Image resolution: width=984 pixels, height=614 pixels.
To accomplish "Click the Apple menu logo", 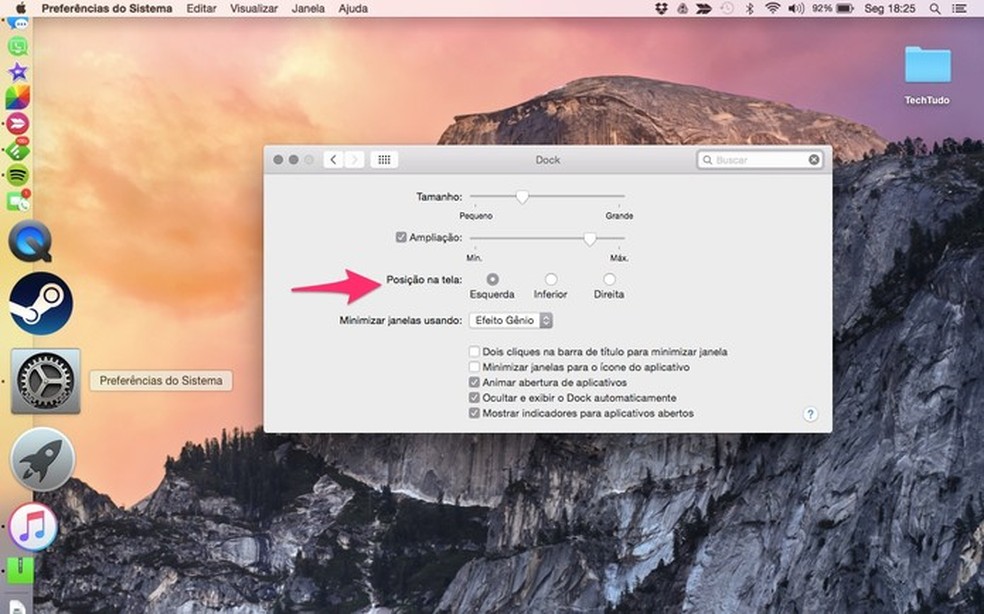I will [x=21, y=8].
